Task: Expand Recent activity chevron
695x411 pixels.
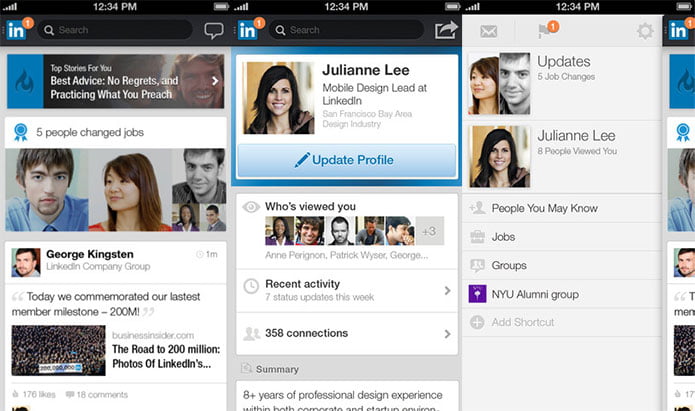Action: coord(447,290)
